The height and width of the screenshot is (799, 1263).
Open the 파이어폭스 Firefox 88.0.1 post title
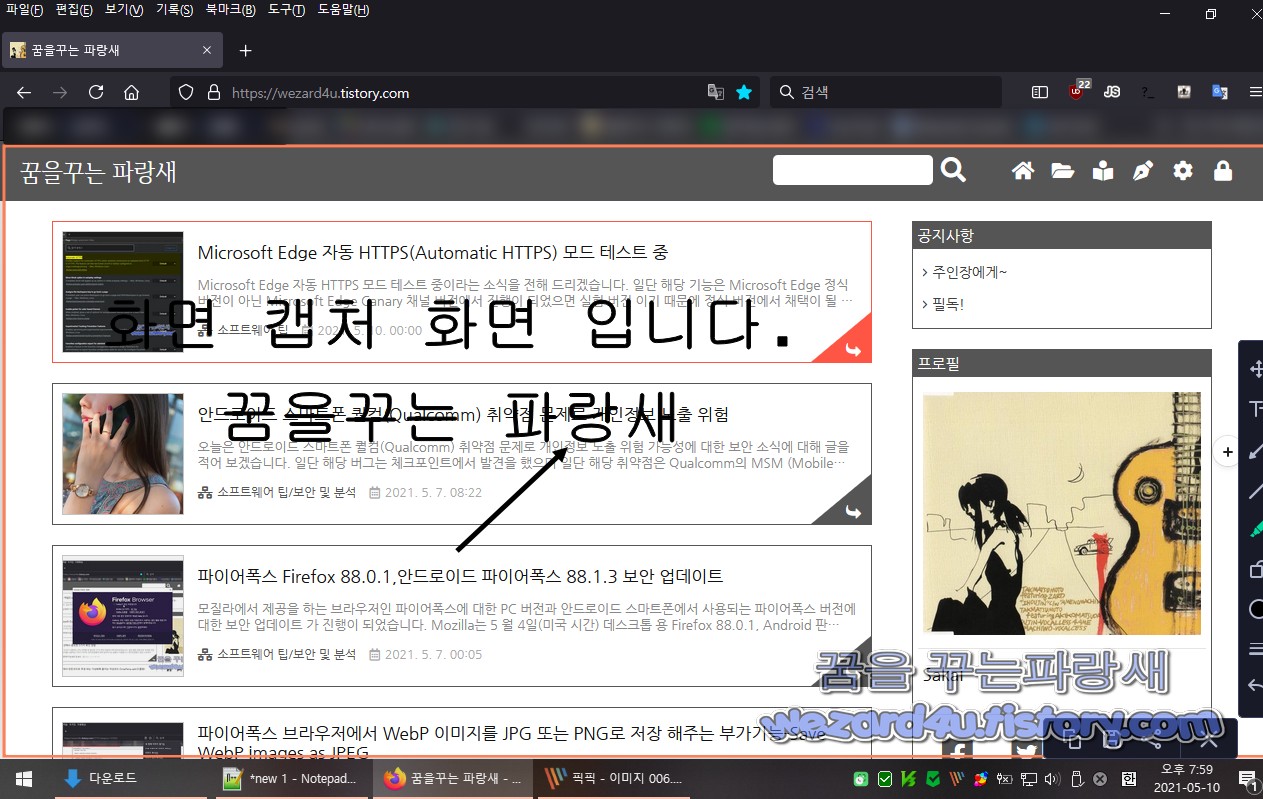coord(460,576)
